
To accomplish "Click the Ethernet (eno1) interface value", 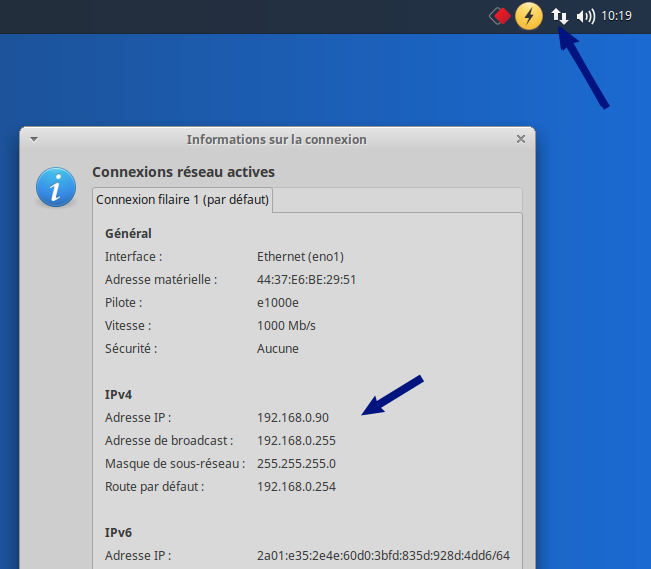I will [x=299, y=256].
